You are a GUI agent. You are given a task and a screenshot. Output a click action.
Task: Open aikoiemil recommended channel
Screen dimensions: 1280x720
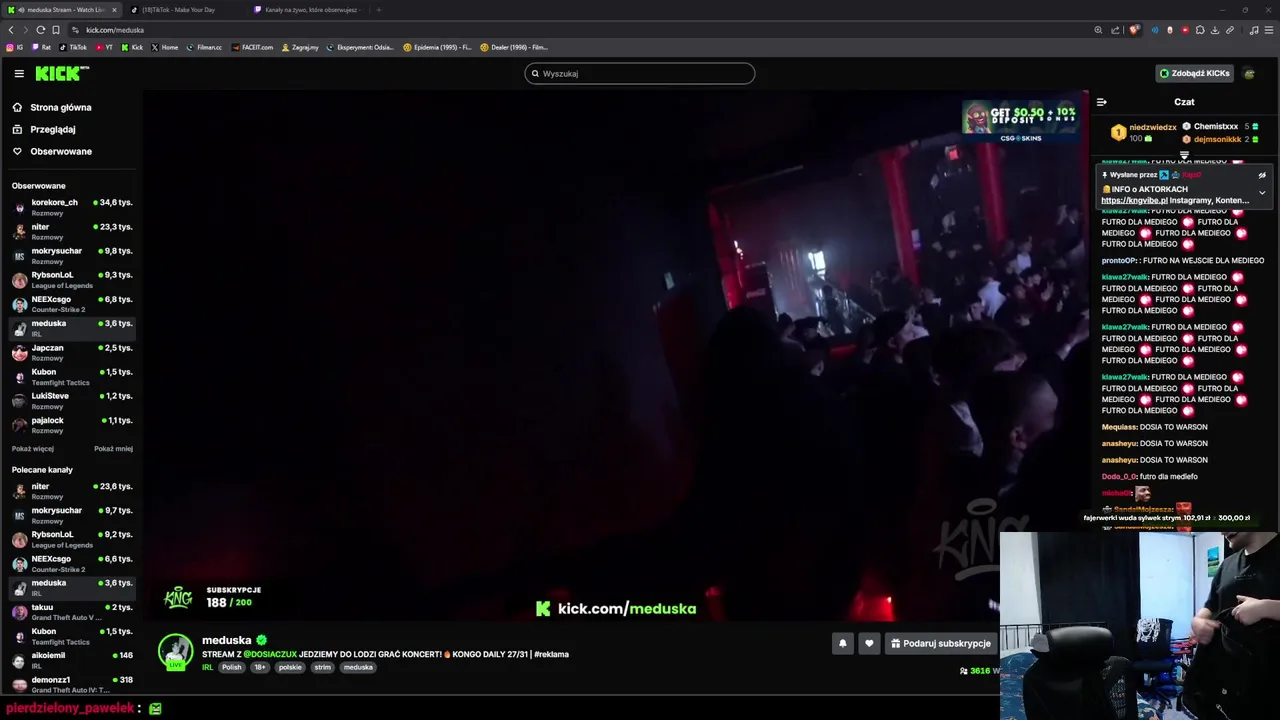pos(72,660)
